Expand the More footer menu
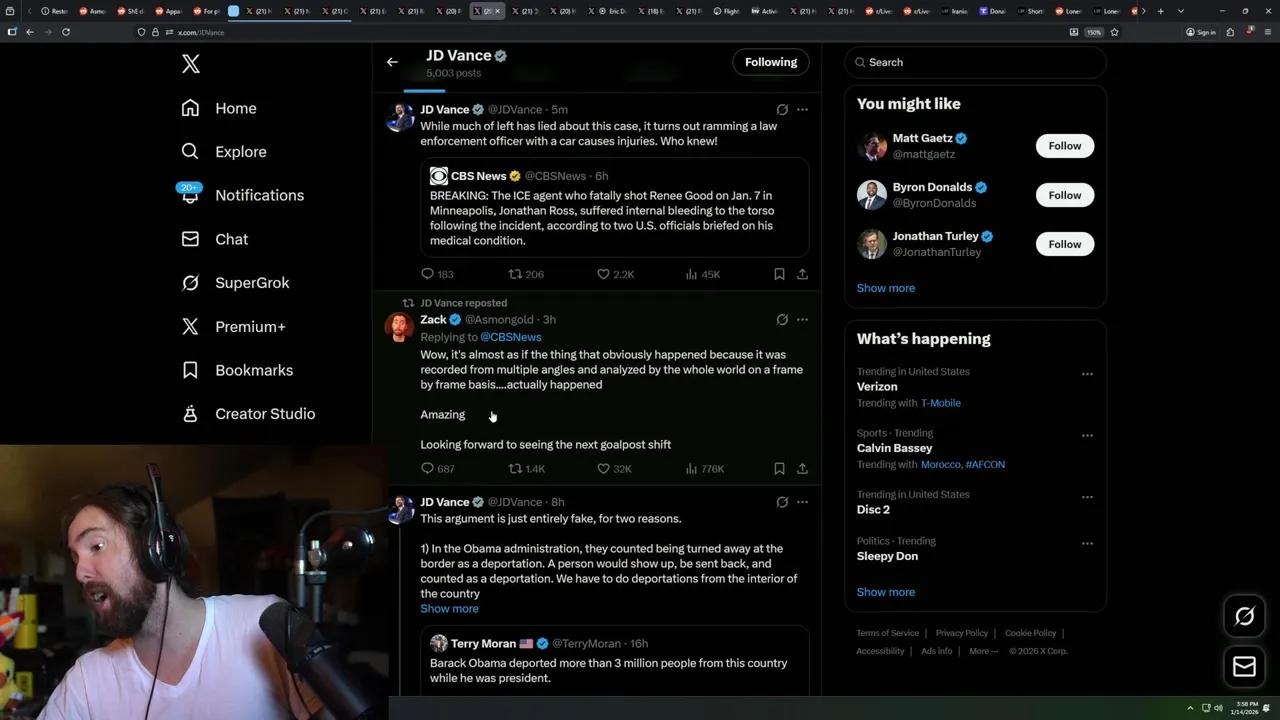Viewport: 1280px width, 720px height. click(x=983, y=651)
